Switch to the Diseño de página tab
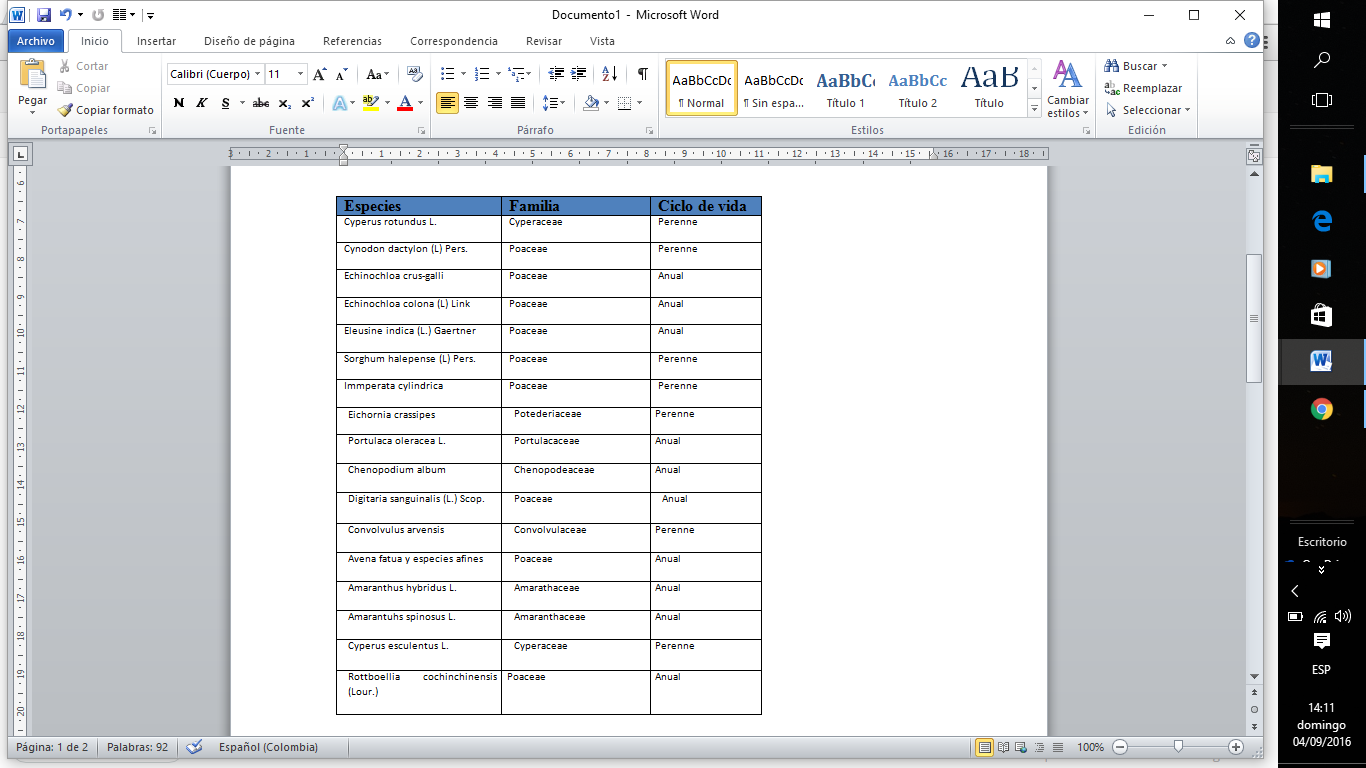This screenshot has height=768, width=1366. point(249,41)
